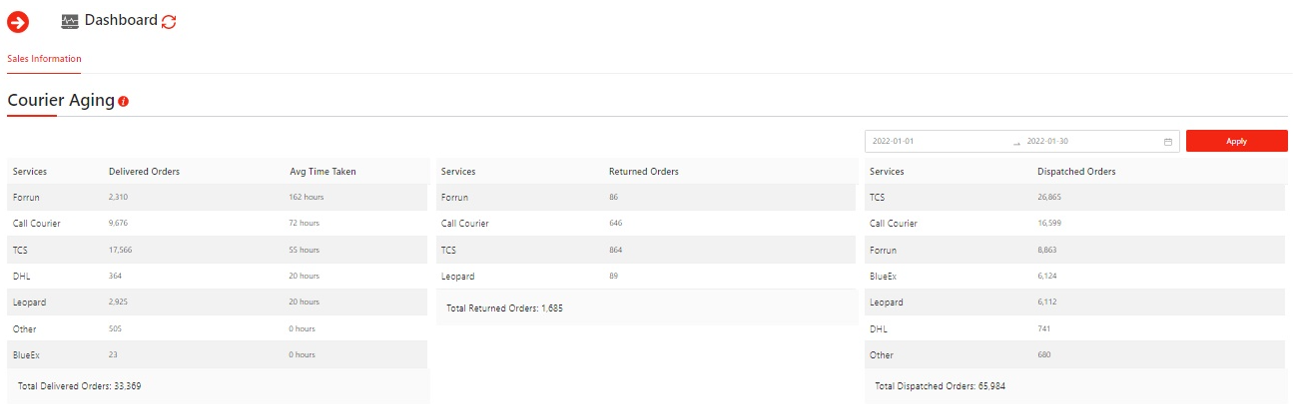
Task: Click the arrow between the two dates
Action: [x=1016, y=142]
